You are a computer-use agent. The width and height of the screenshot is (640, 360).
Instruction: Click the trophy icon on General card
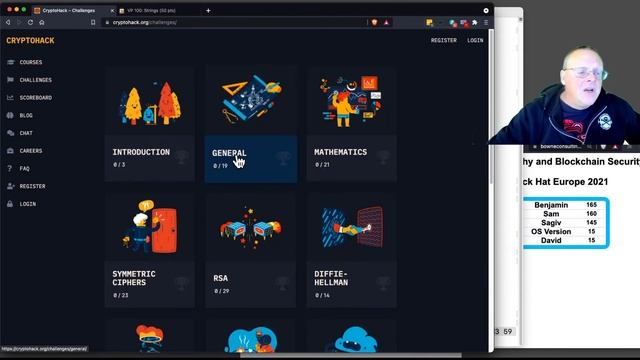tap(283, 157)
